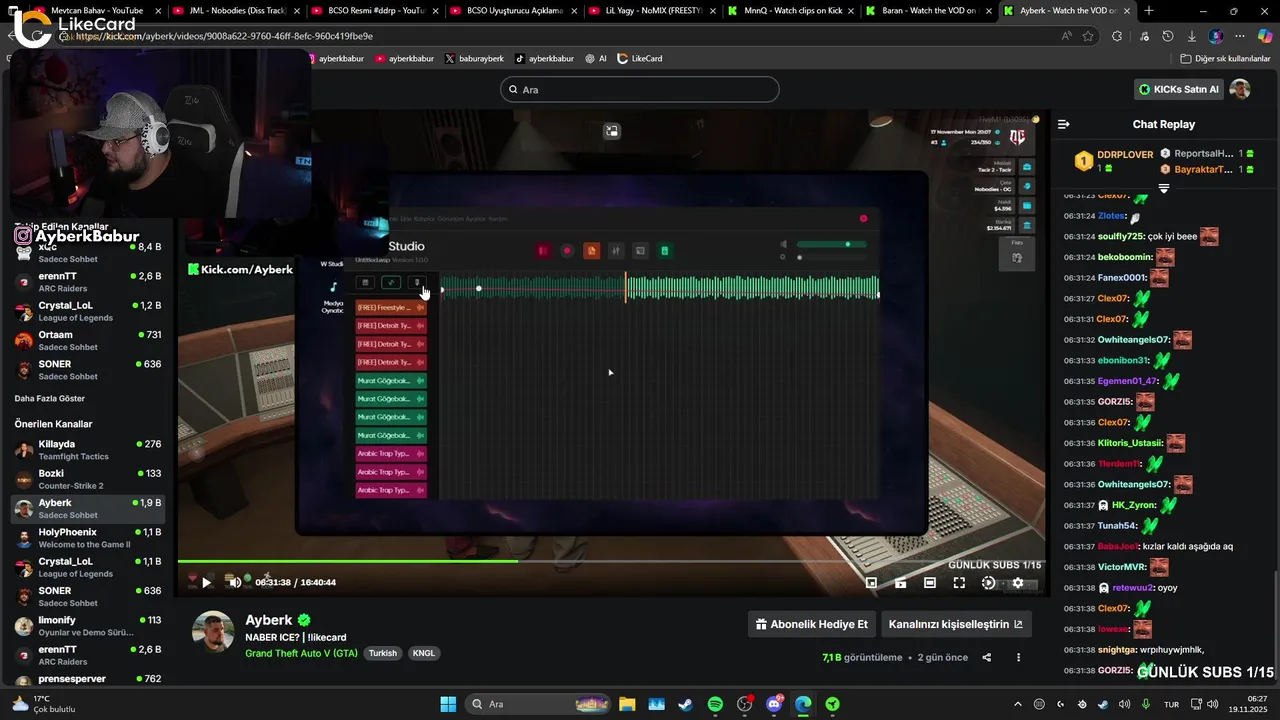Open browser history icon
This screenshot has height=720, width=1280.
tap(1168, 36)
